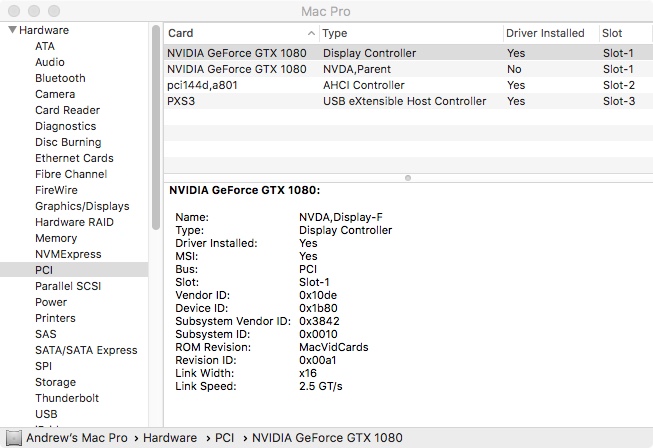Select the Hardware category label

click(x=44, y=30)
